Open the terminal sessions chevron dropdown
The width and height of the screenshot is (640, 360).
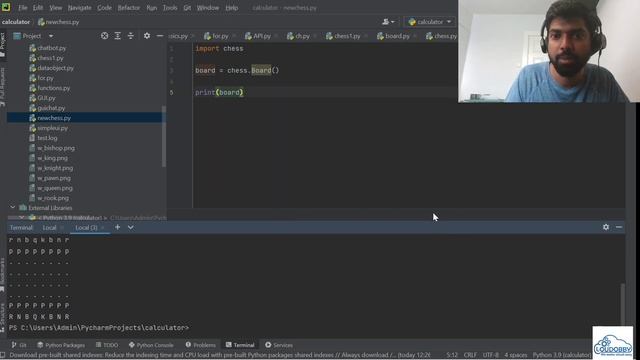[131, 227]
